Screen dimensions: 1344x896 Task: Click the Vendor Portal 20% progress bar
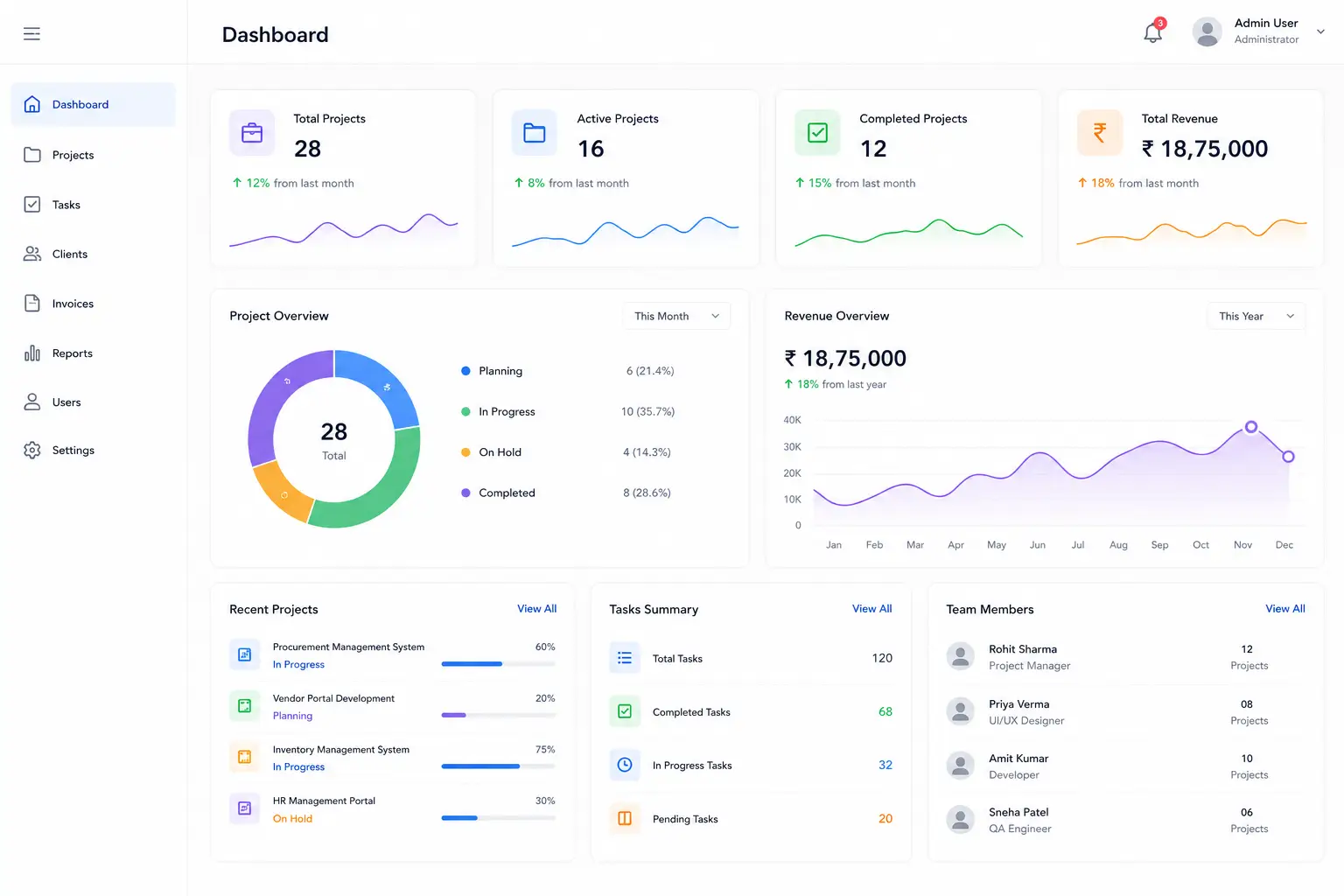[x=498, y=715]
